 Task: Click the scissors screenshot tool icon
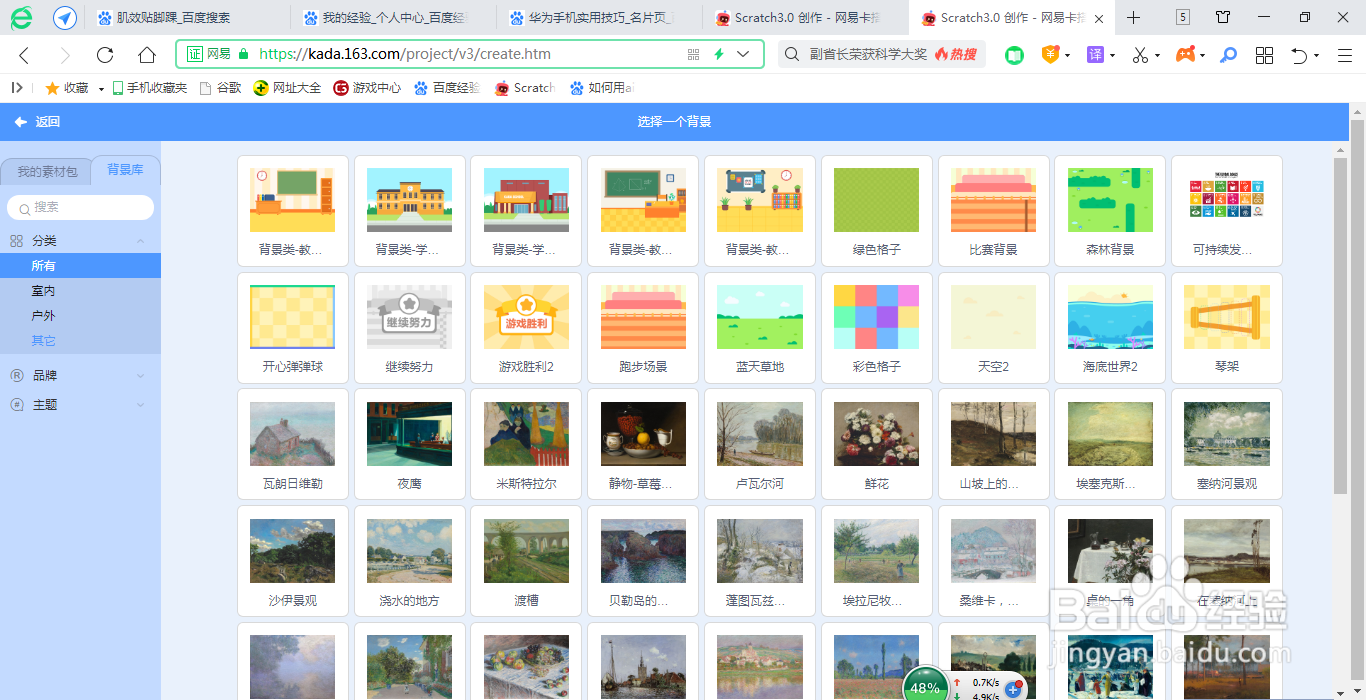1140,55
